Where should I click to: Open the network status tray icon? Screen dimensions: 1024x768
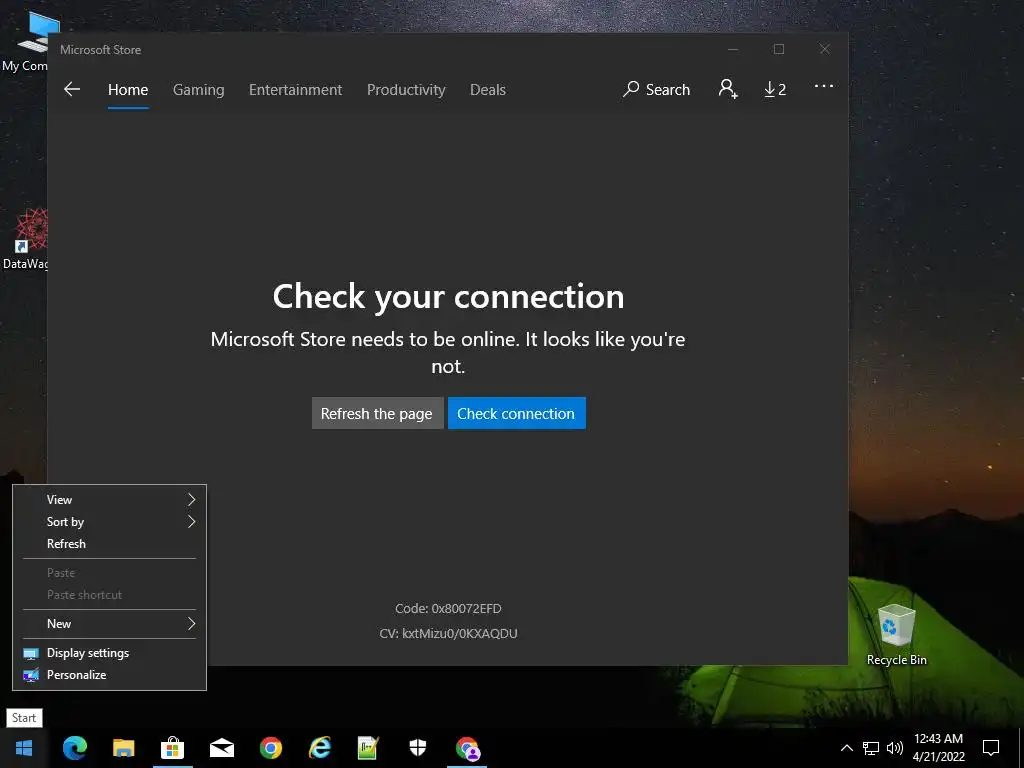coord(871,748)
